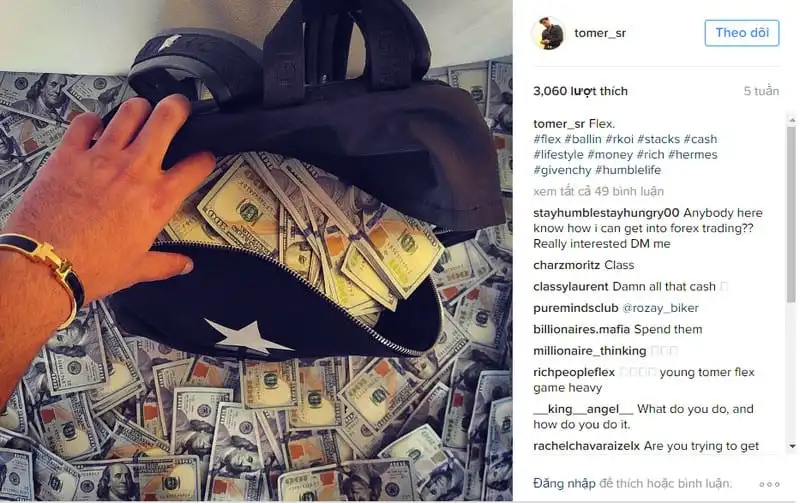800x503 pixels.
Task: Click the comments scrollbar thumb
Action: [792, 214]
